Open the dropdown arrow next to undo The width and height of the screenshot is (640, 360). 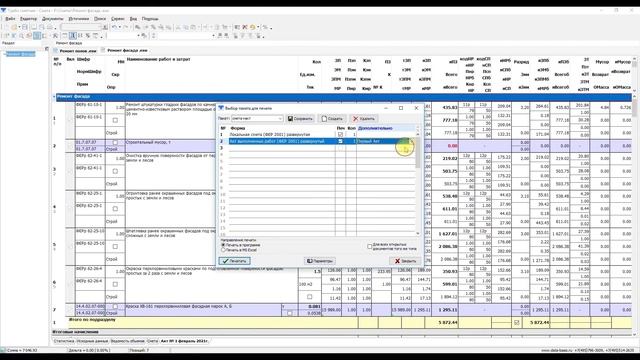click(x=120, y=27)
